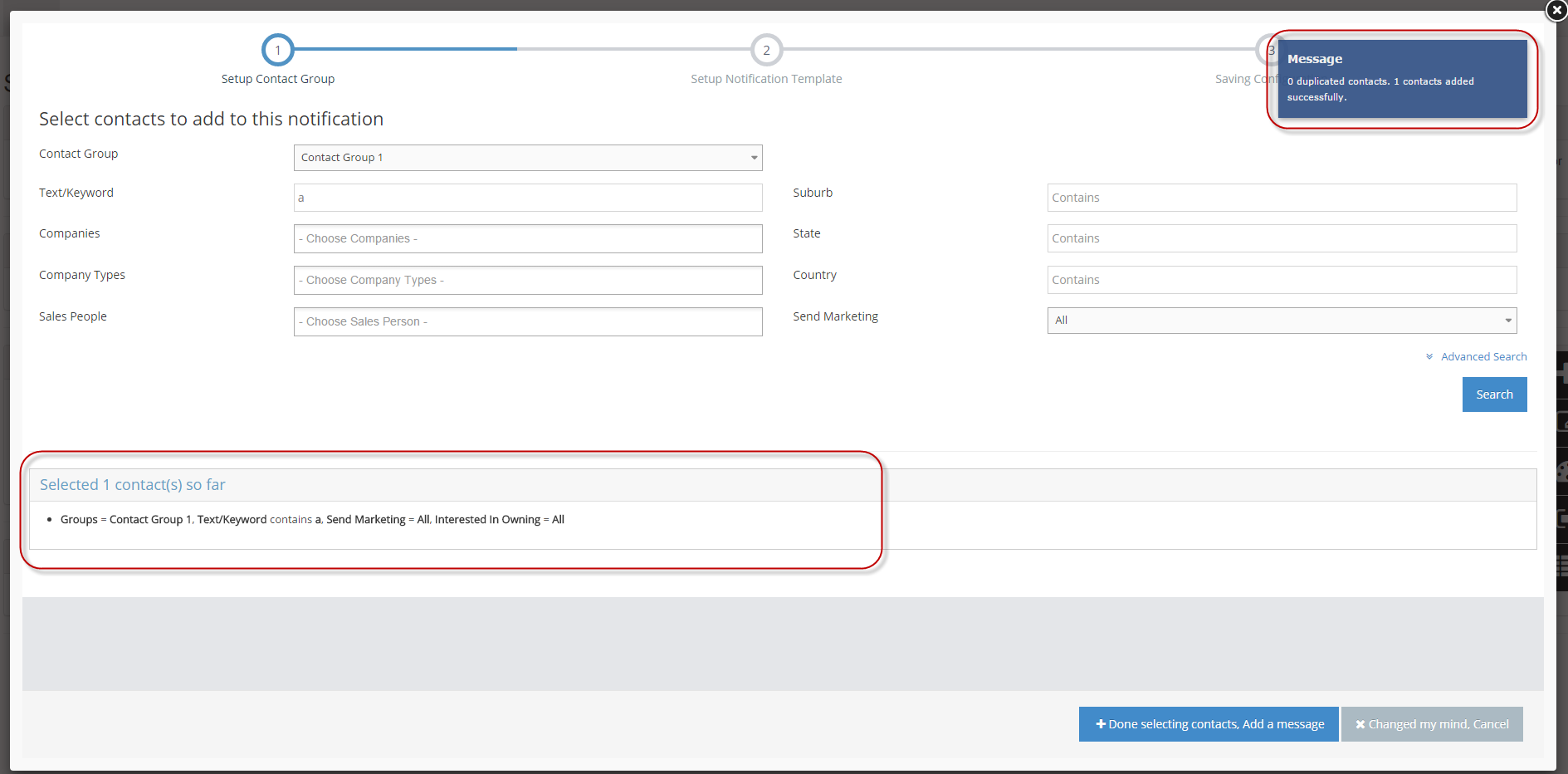Click the Suburb Contains field
The height and width of the screenshot is (774, 1568).
tap(1281, 198)
